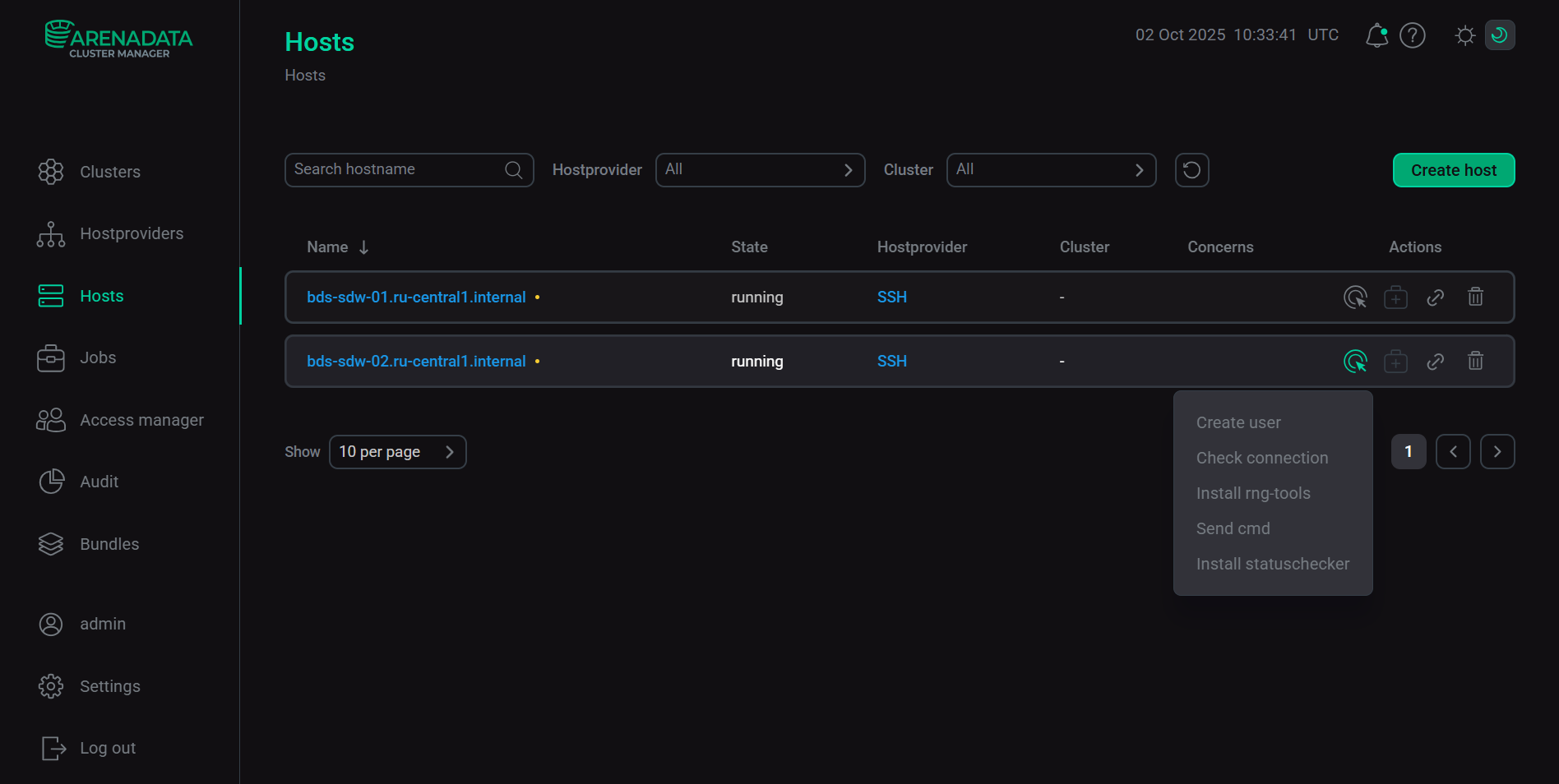Open help using the question mark icon

pos(1413,35)
